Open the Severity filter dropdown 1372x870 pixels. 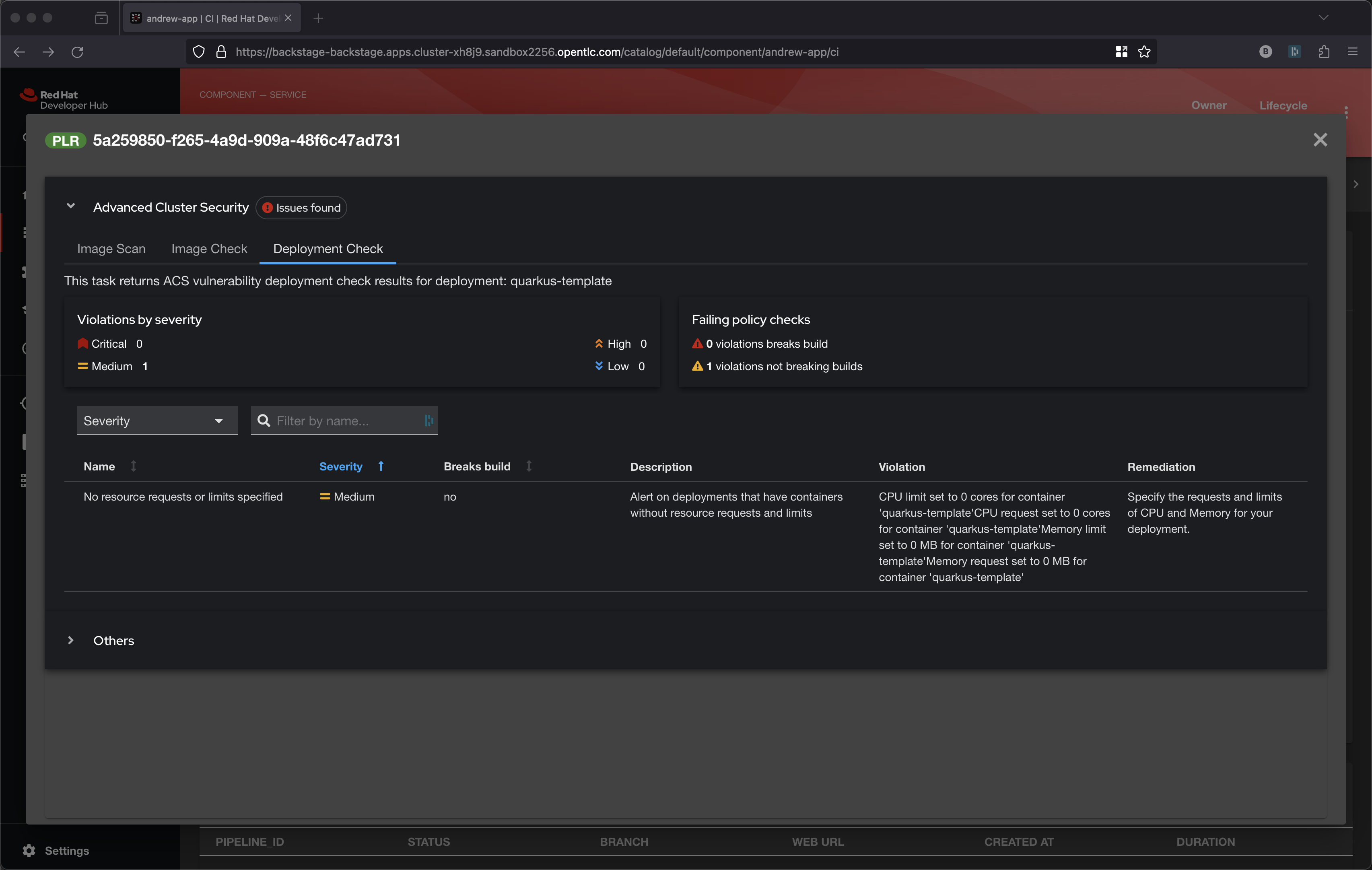point(157,421)
